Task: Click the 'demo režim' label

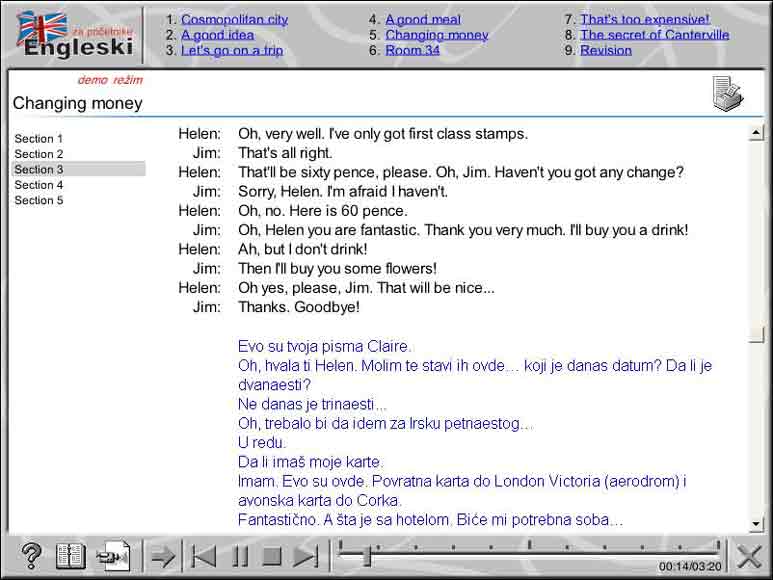Action: tap(110, 80)
